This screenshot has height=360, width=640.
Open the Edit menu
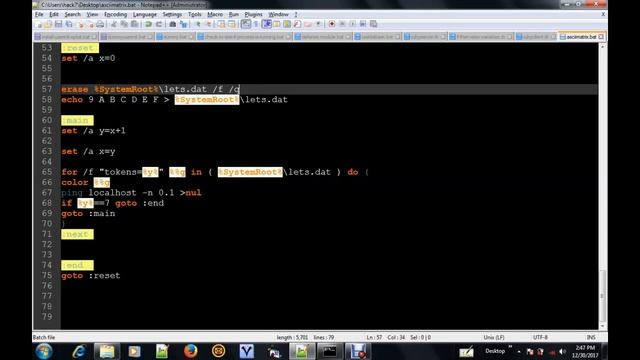53,14
